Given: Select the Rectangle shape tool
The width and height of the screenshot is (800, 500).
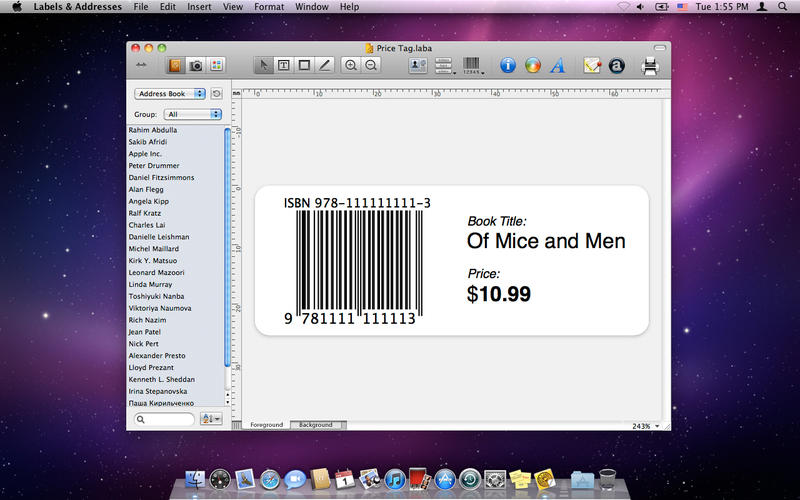Looking at the screenshot, I should (x=304, y=65).
